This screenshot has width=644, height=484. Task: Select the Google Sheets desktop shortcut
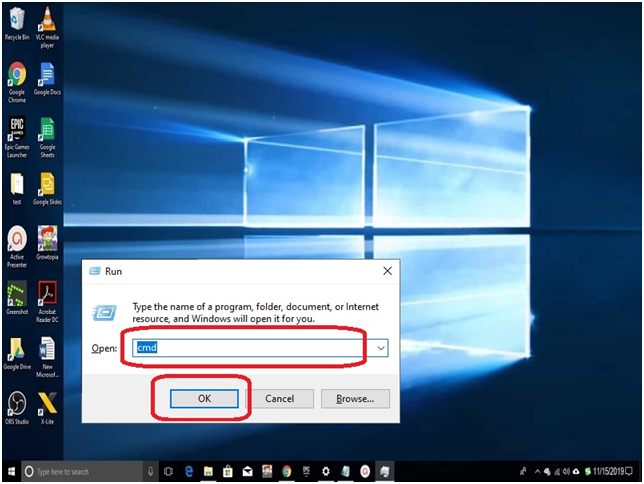click(x=47, y=137)
